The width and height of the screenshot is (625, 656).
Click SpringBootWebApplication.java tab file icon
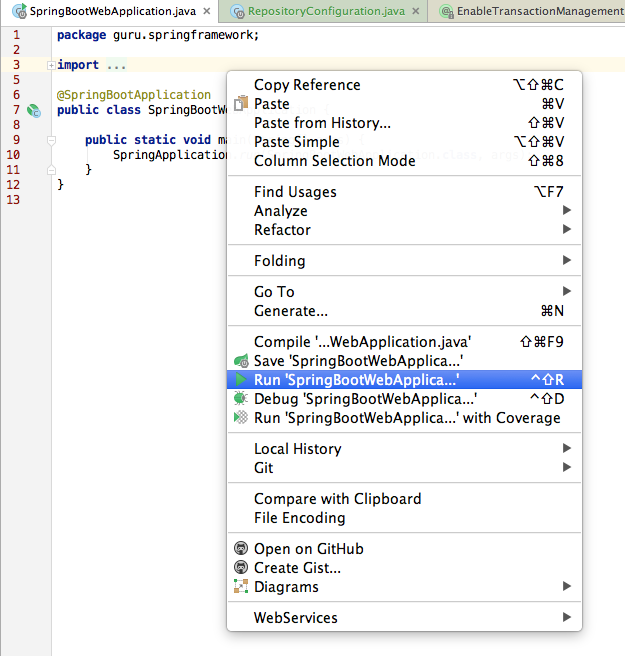(19, 11)
